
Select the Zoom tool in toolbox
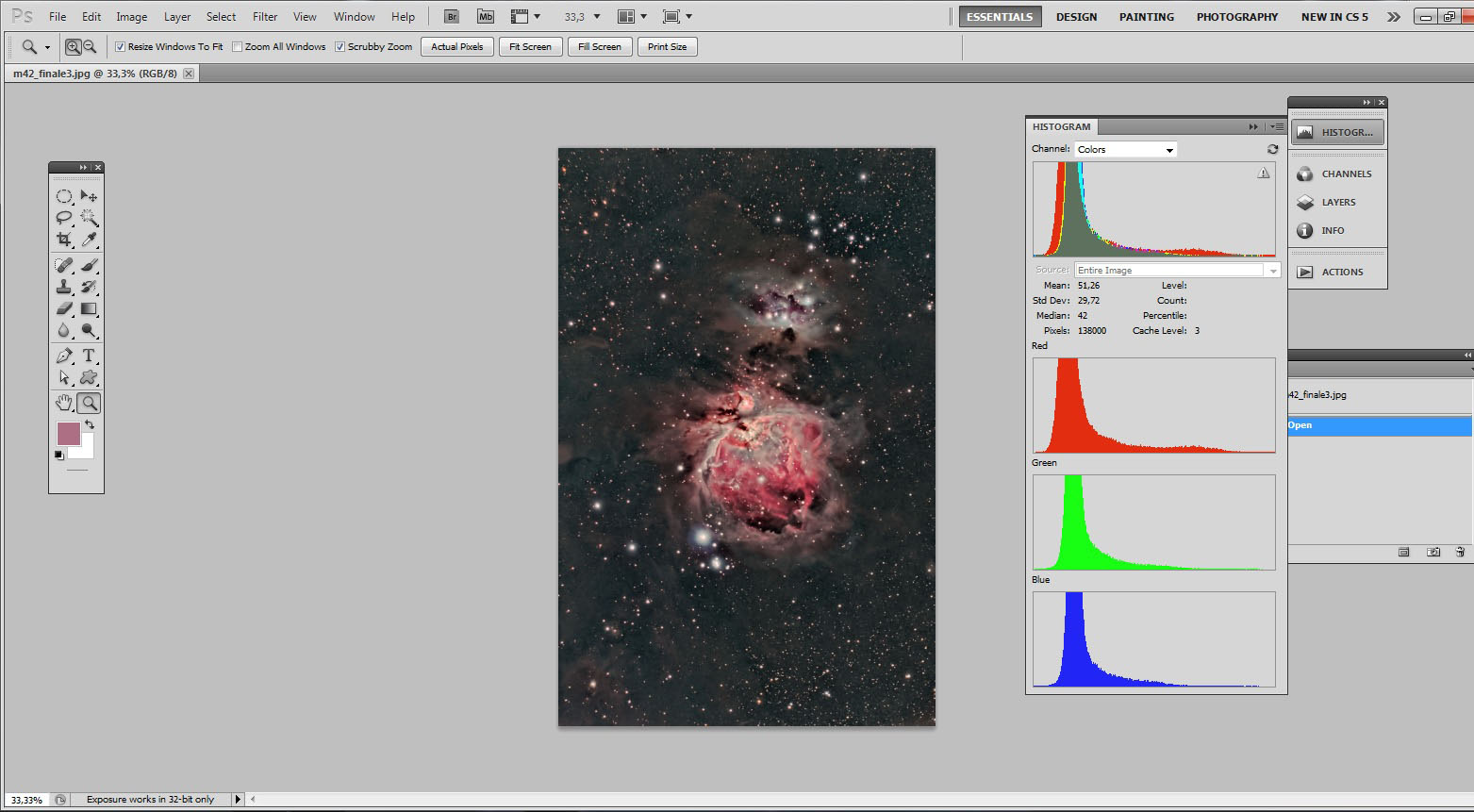click(89, 403)
